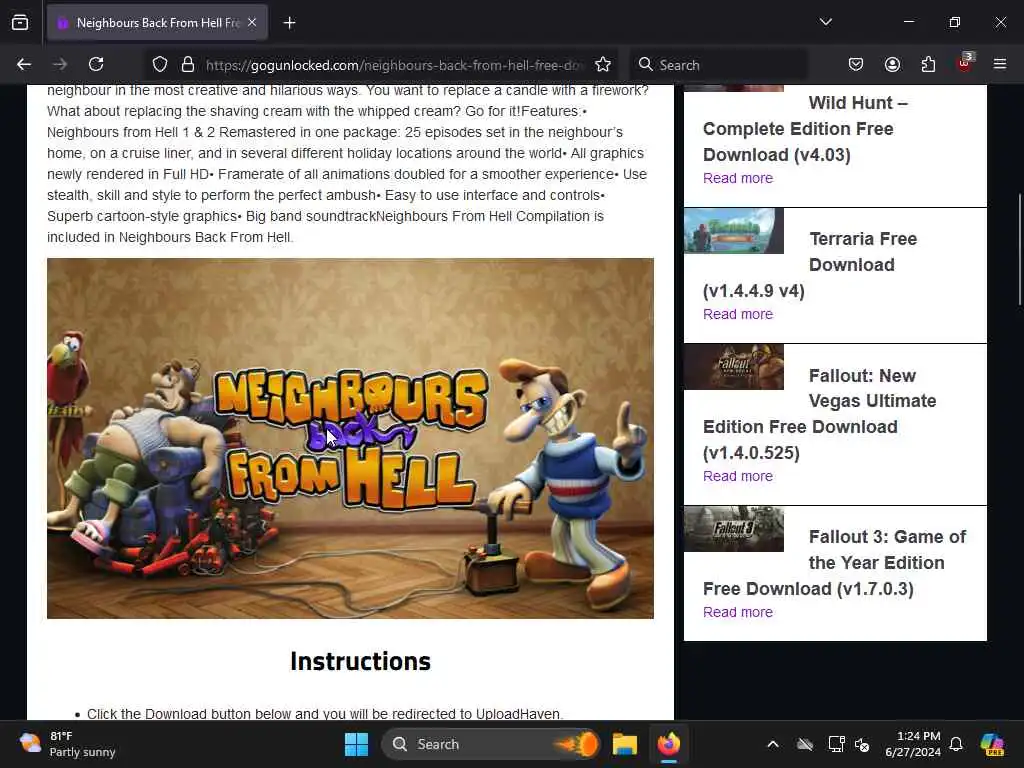
Task: Show hidden system tray icons
Action: click(773, 744)
